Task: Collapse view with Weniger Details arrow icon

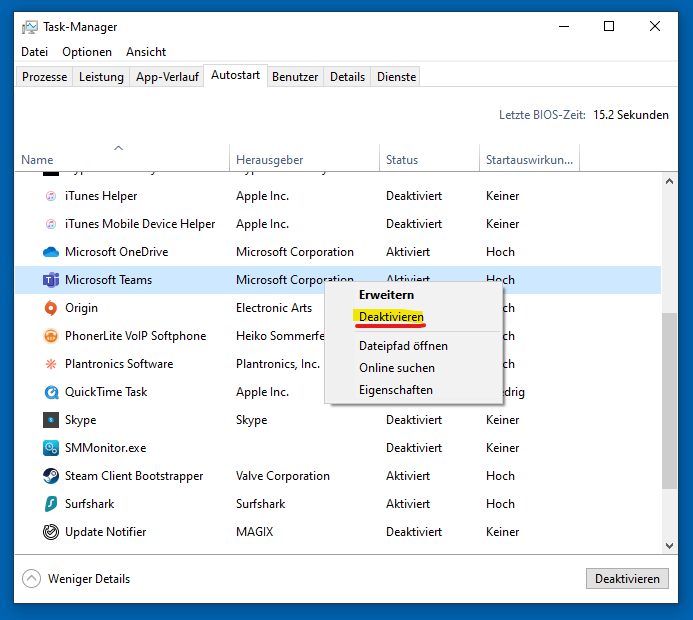Action: (x=31, y=579)
